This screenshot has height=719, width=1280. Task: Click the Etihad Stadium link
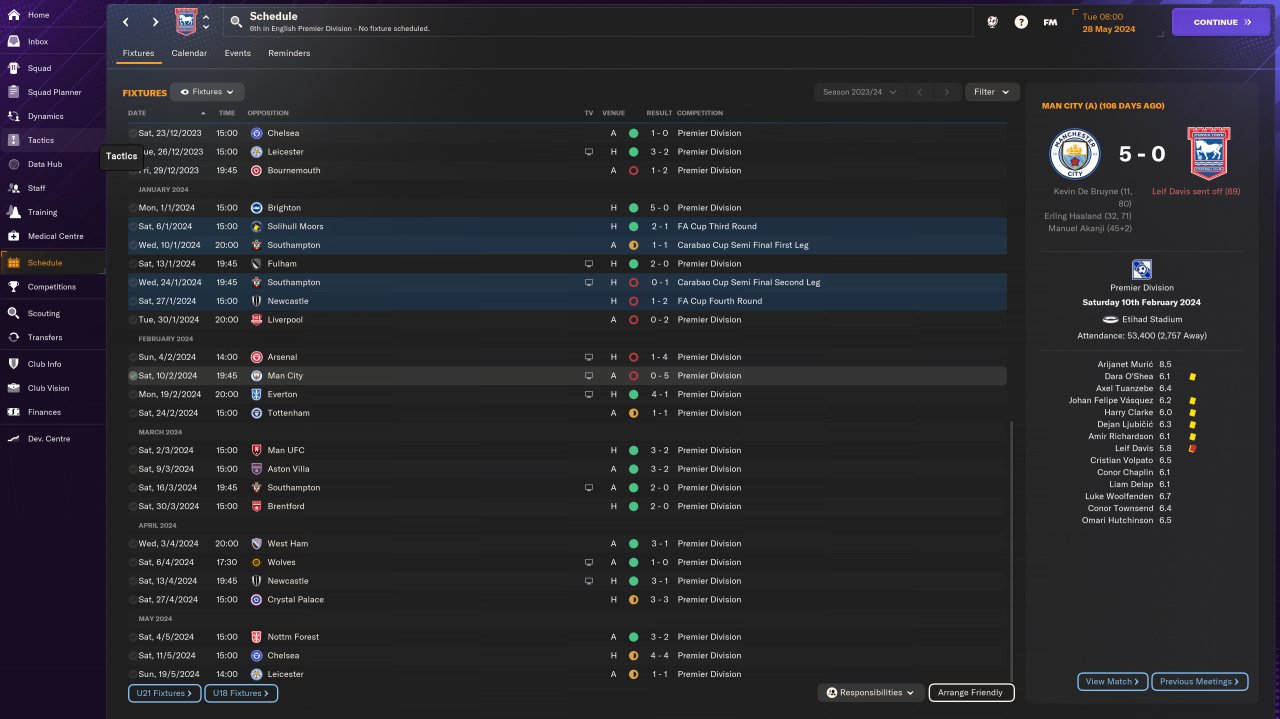coord(1151,319)
